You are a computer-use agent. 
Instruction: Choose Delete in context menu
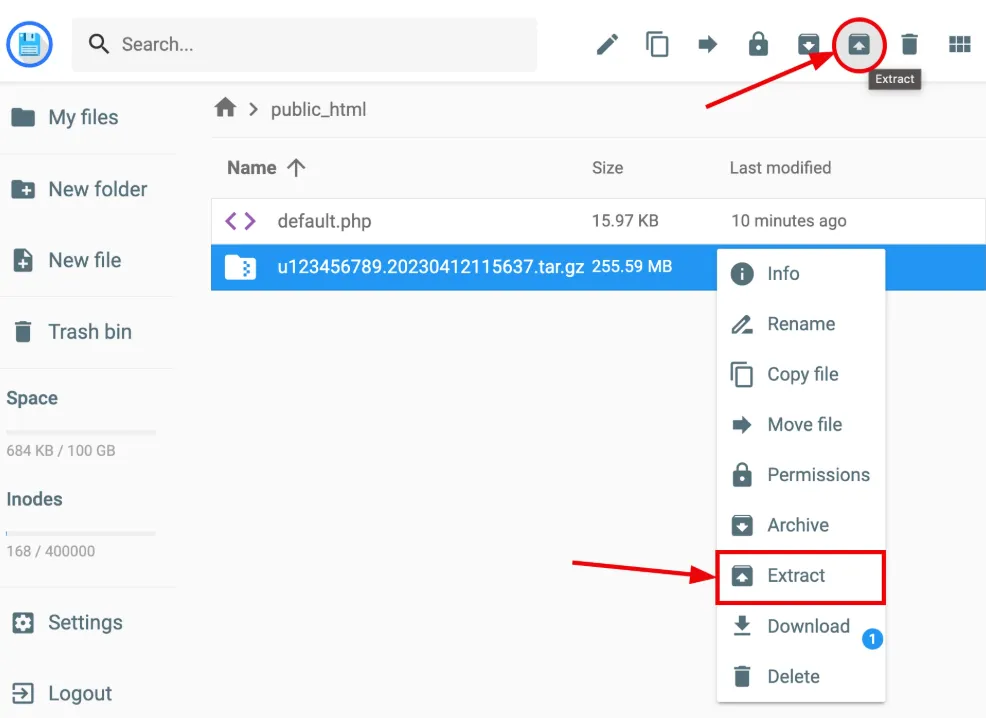point(800,677)
